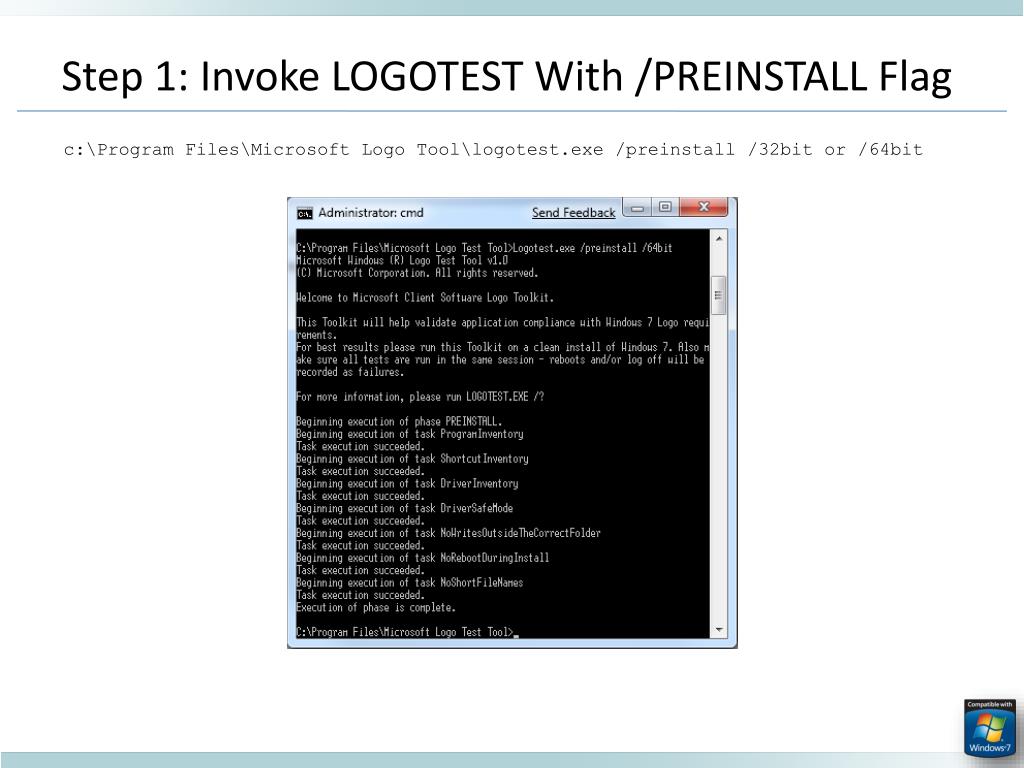Click the 'task NoShortFileNames' line
Image resolution: width=1024 pixels, height=768 pixels.
(409, 583)
